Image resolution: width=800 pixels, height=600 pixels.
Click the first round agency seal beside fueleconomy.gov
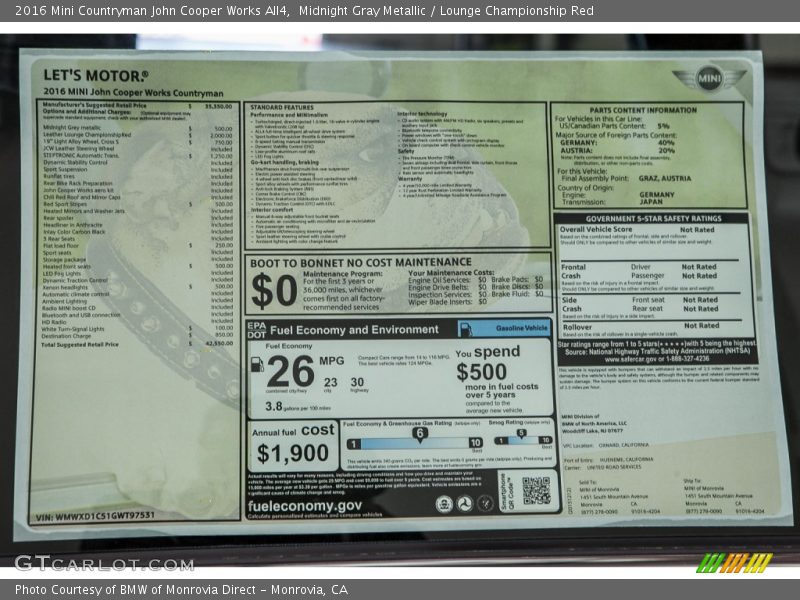444,504
